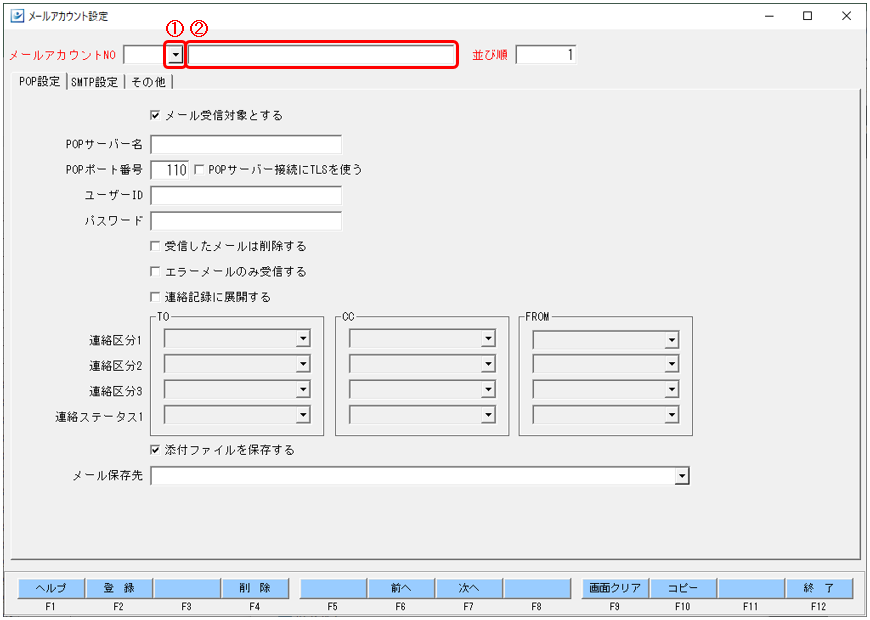Click the blank F3 function button
The image size is (870, 620).
(187, 588)
